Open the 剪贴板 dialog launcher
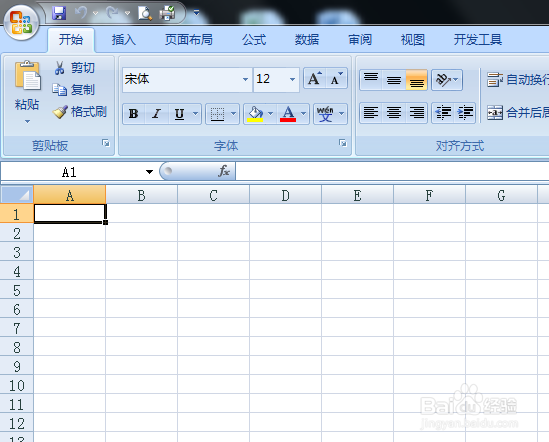Image resolution: width=549 pixels, height=442 pixels. pos(106,143)
